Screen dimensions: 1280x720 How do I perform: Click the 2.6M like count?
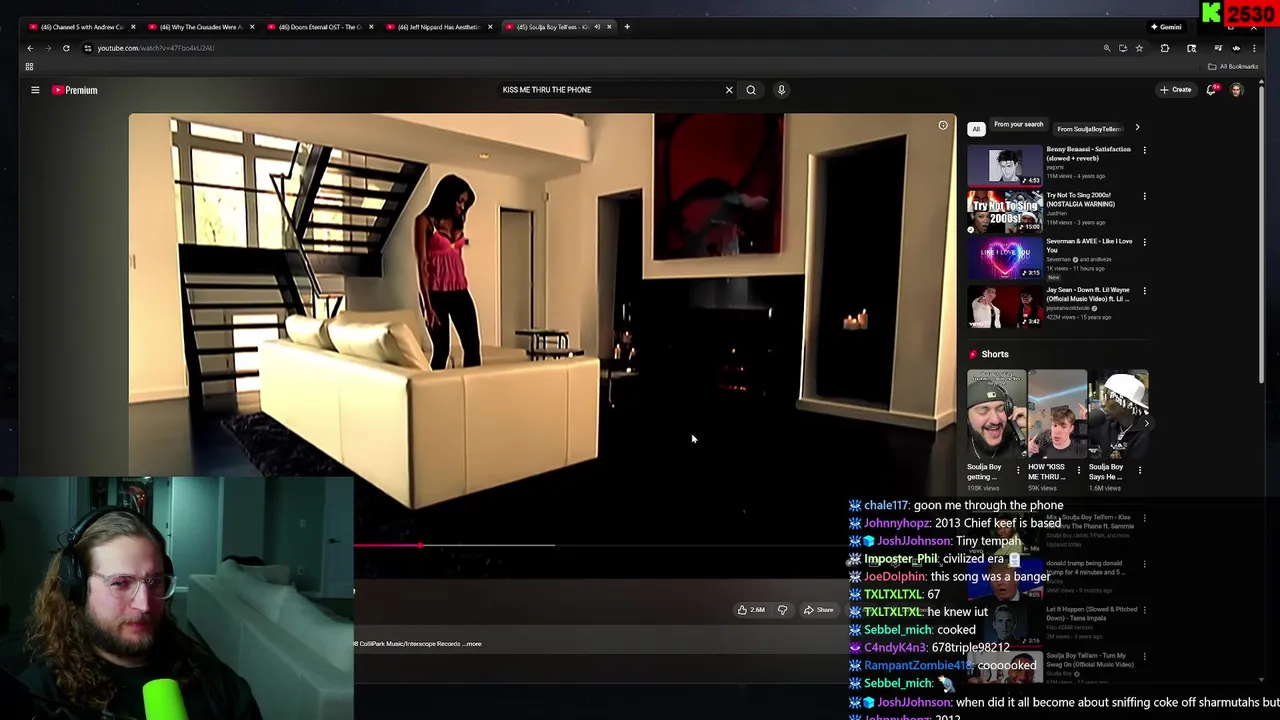(x=758, y=610)
